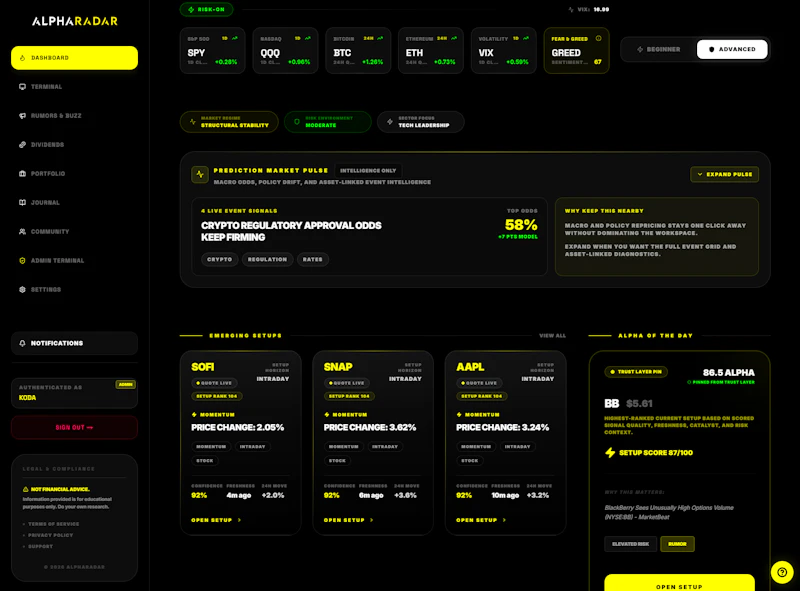Click the Notifications bell icon
800x591 pixels.
[22, 343]
